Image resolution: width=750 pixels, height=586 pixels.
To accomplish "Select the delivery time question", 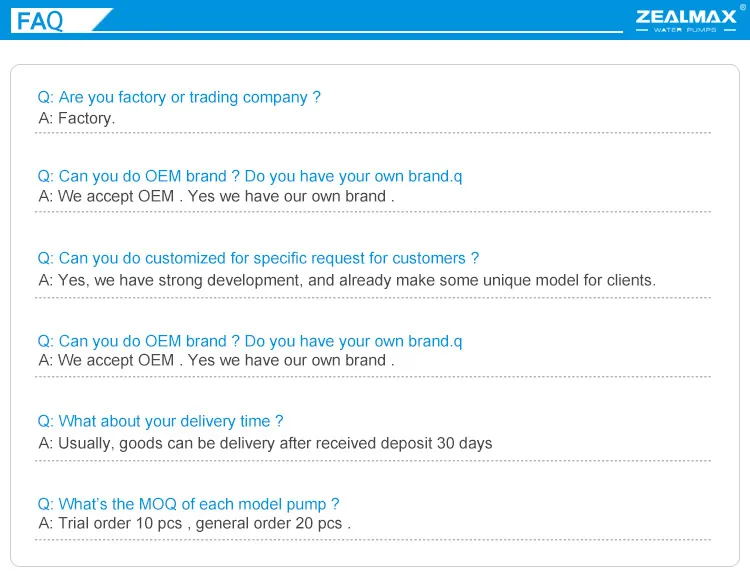I will click(x=160, y=421).
